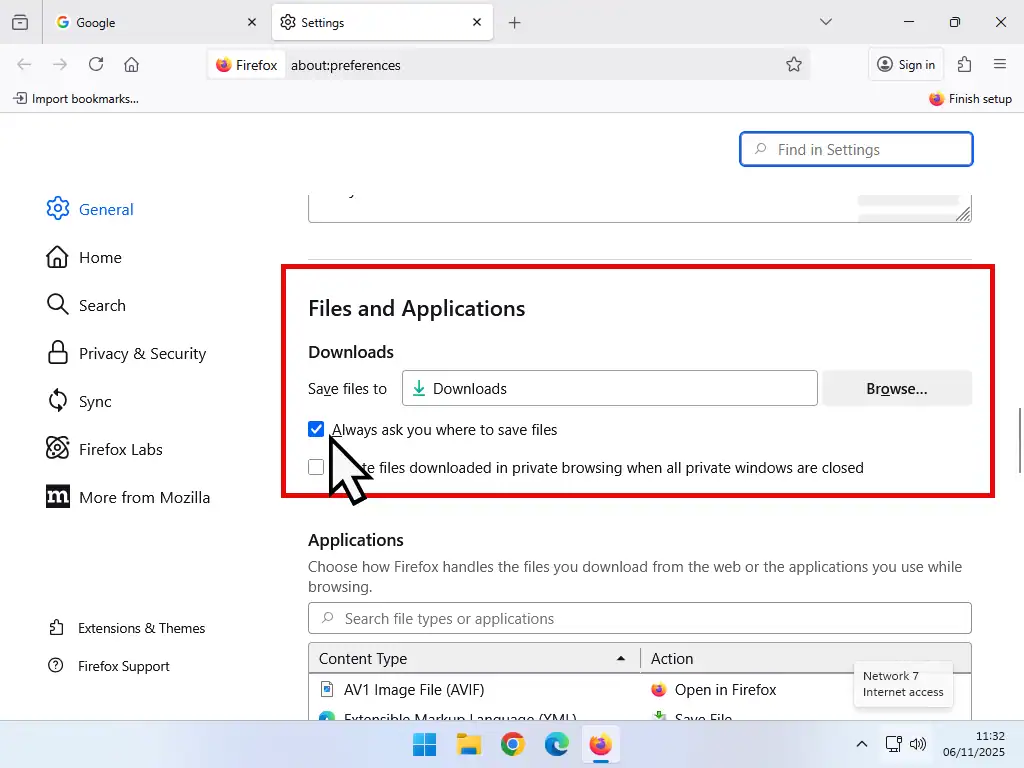The height and width of the screenshot is (768, 1024).
Task: Click the volume icon in the system tray
Action: click(x=918, y=744)
